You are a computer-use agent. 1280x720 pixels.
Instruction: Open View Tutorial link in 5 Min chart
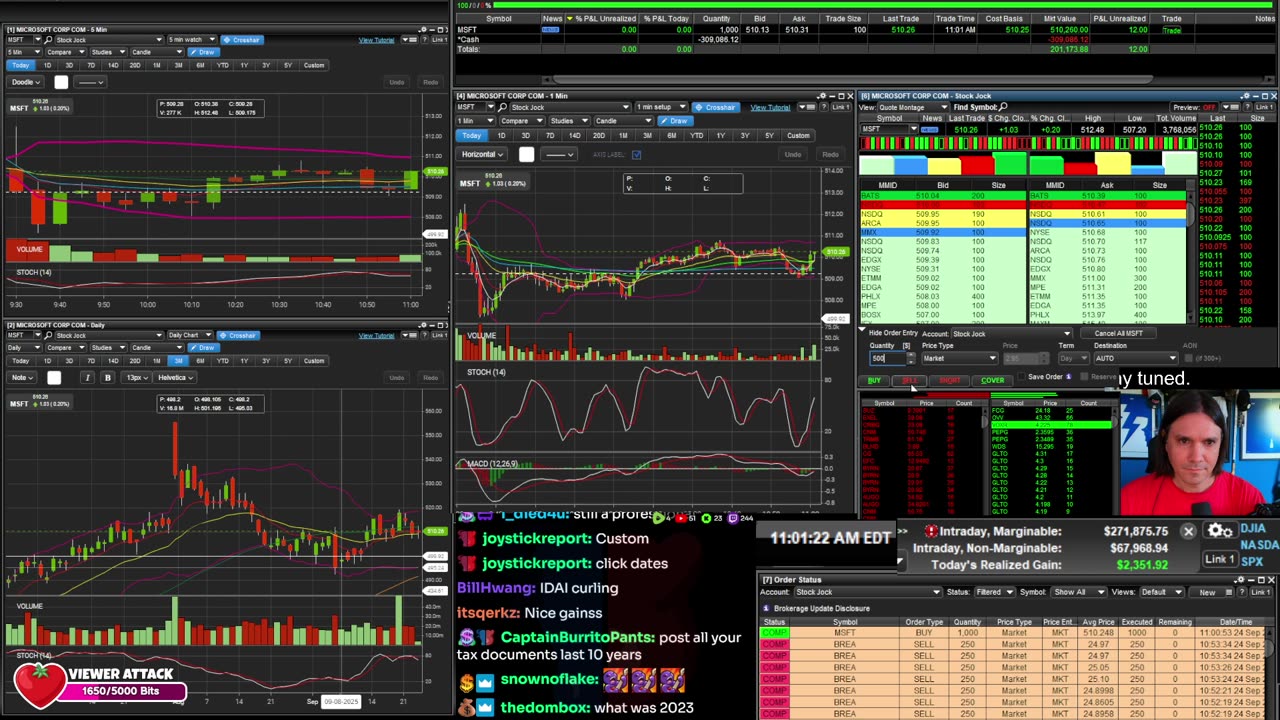click(x=376, y=40)
